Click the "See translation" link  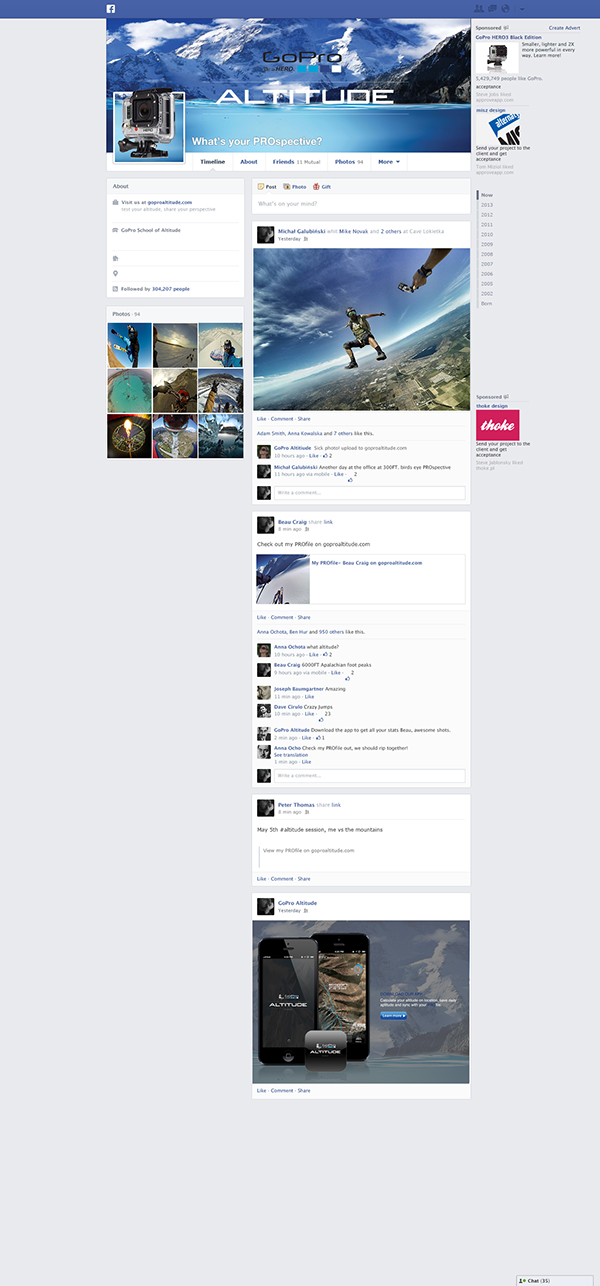[291, 755]
